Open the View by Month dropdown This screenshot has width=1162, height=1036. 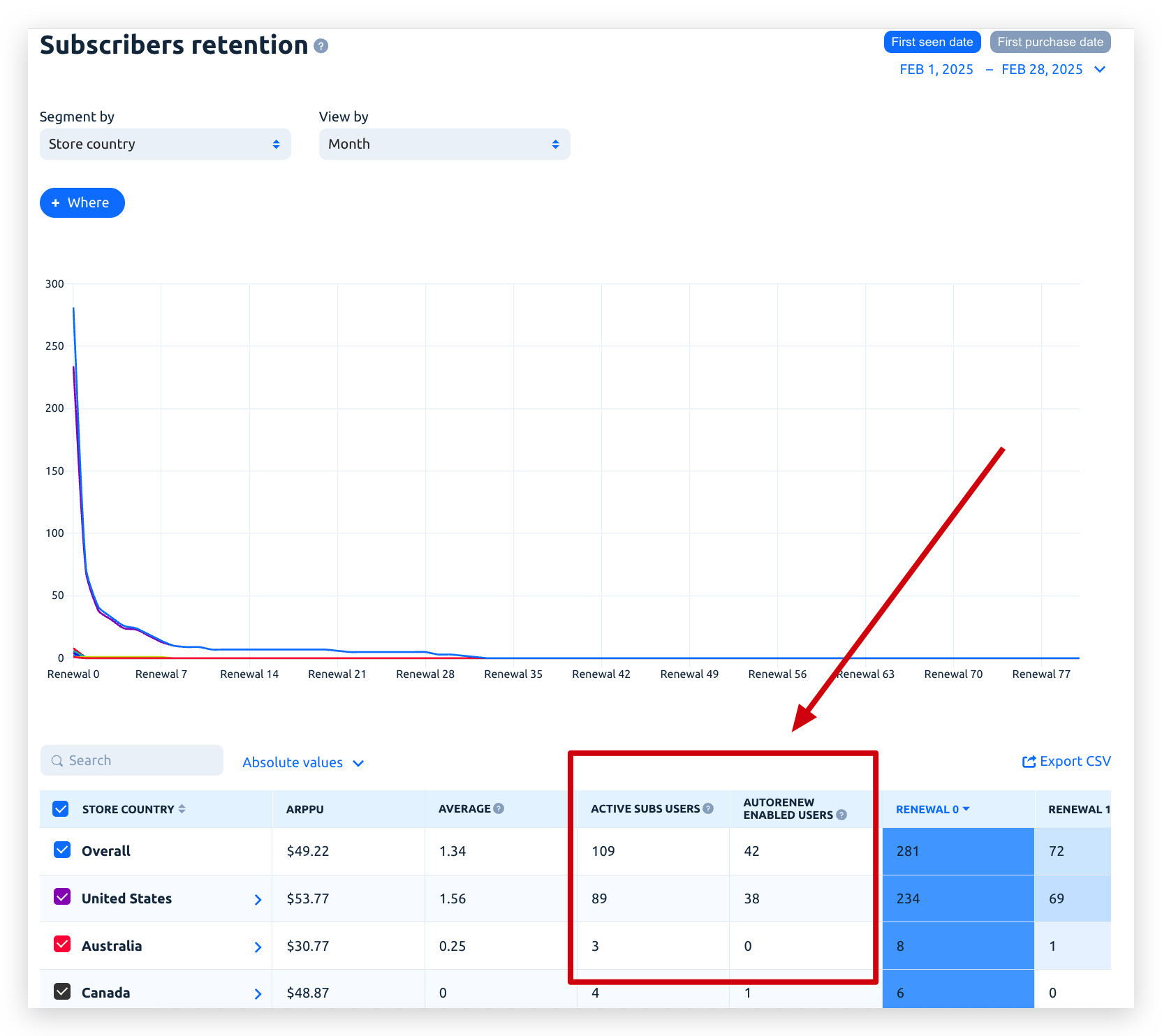point(444,145)
